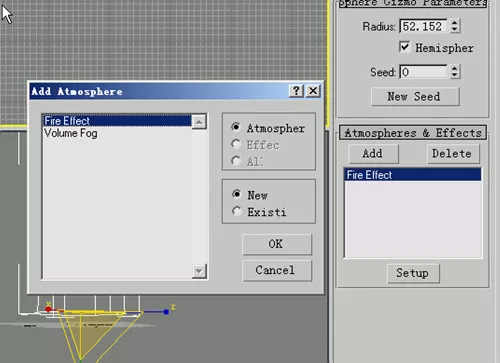Select Fire Effect in Atmospheres & Effects list

413,175
